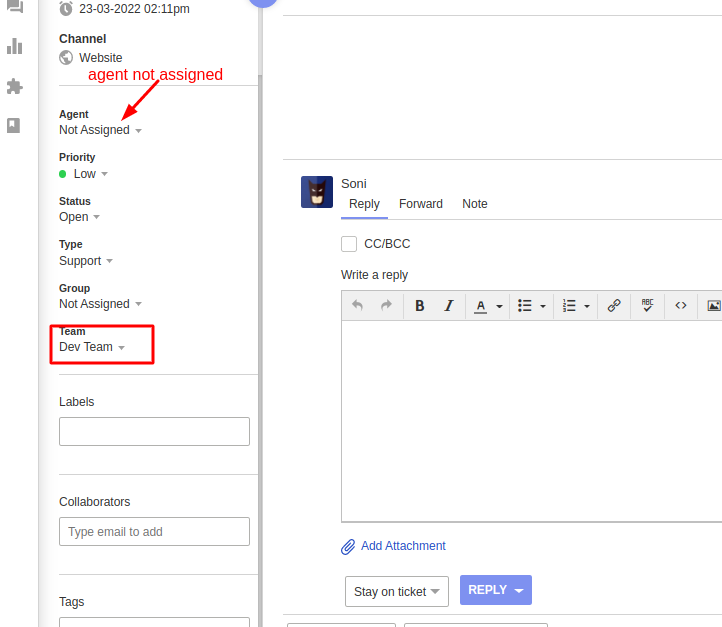The width and height of the screenshot is (722, 627).
Task: Open the reports bar chart sidebar icon
Action: pyautogui.click(x=14, y=46)
